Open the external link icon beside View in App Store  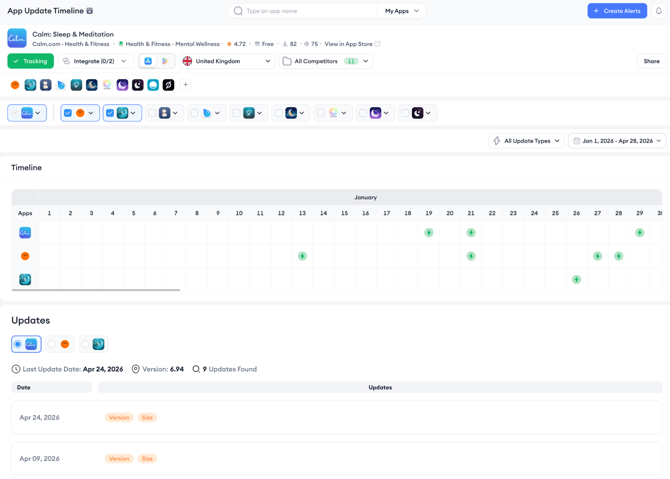[x=377, y=44]
